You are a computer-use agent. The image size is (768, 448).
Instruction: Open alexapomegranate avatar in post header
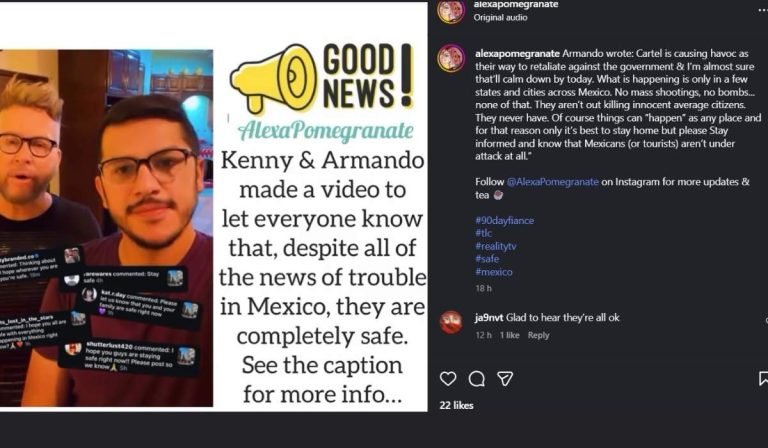pyautogui.click(x=451, y=11)
